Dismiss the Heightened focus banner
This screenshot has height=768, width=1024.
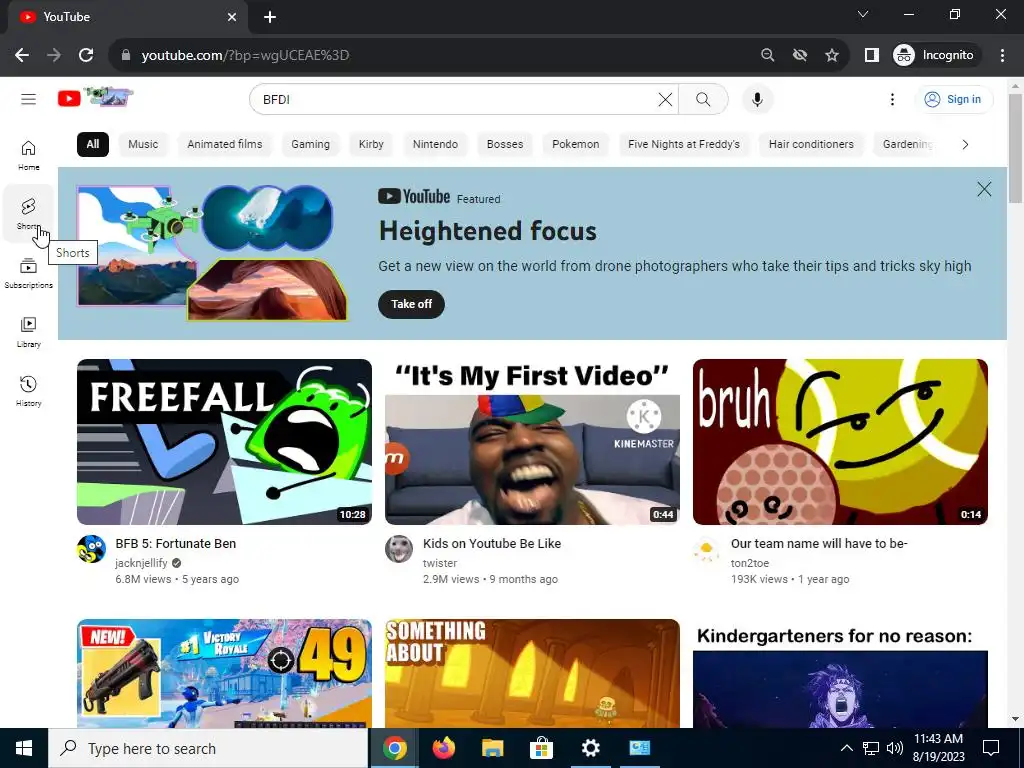[x=984, y=189]
